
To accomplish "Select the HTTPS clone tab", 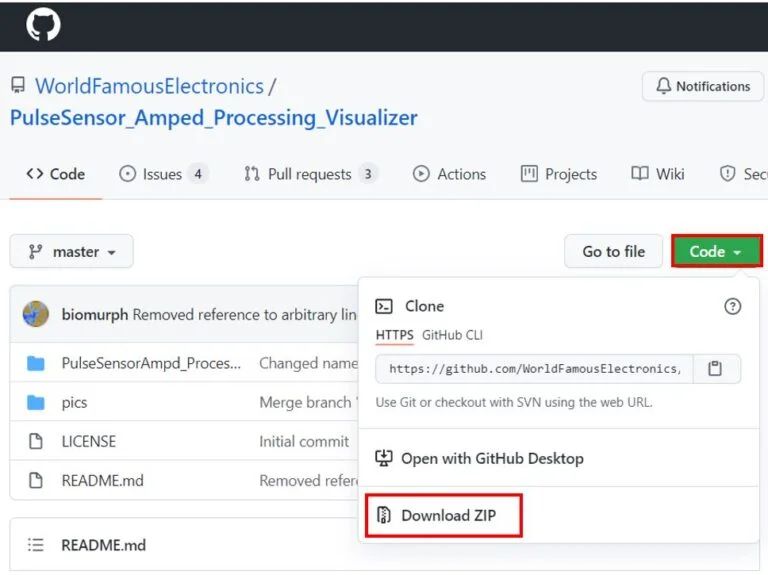I will click(x=394, y=335).
